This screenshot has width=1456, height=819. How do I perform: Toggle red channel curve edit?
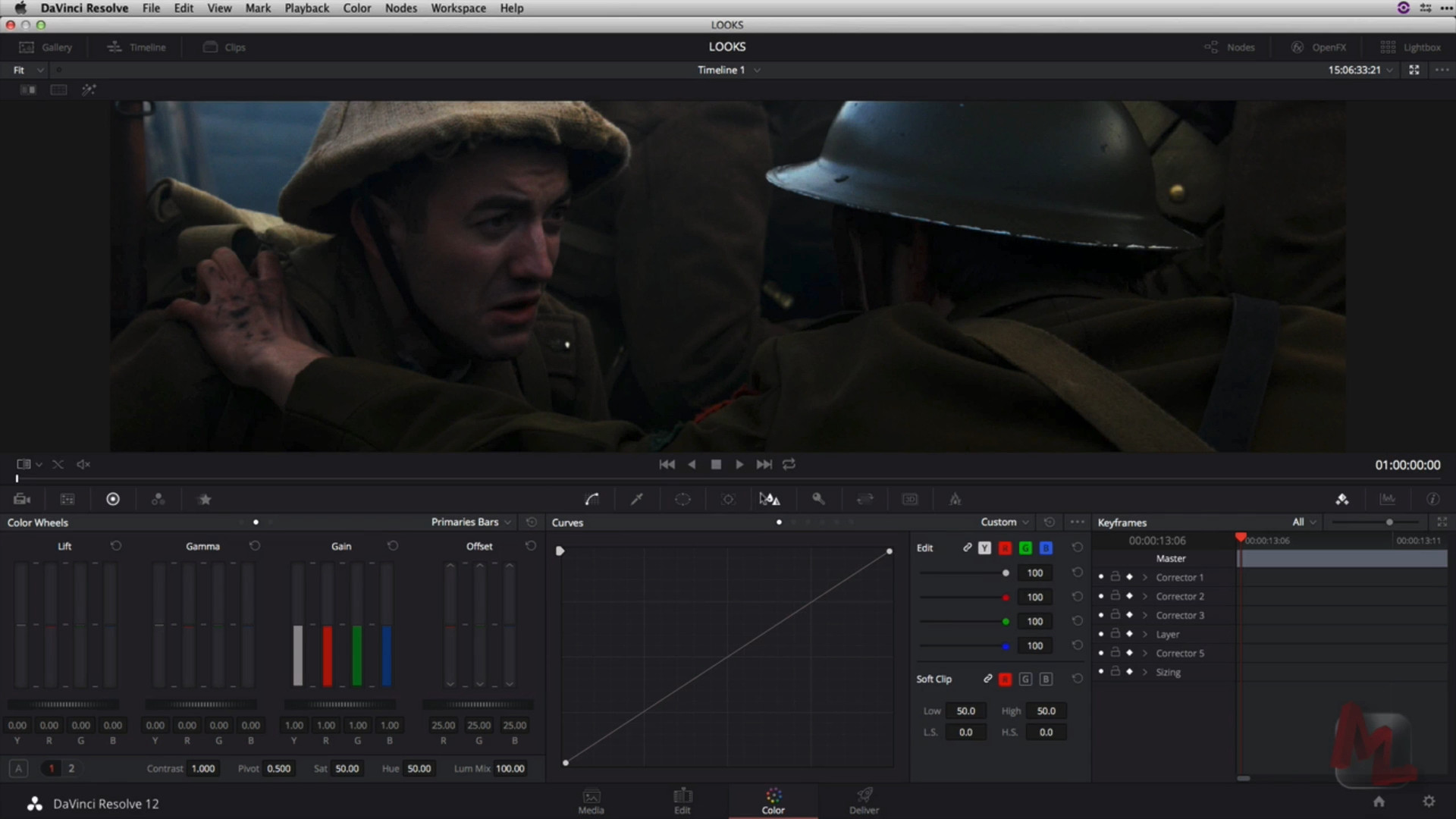(1005, 548)
